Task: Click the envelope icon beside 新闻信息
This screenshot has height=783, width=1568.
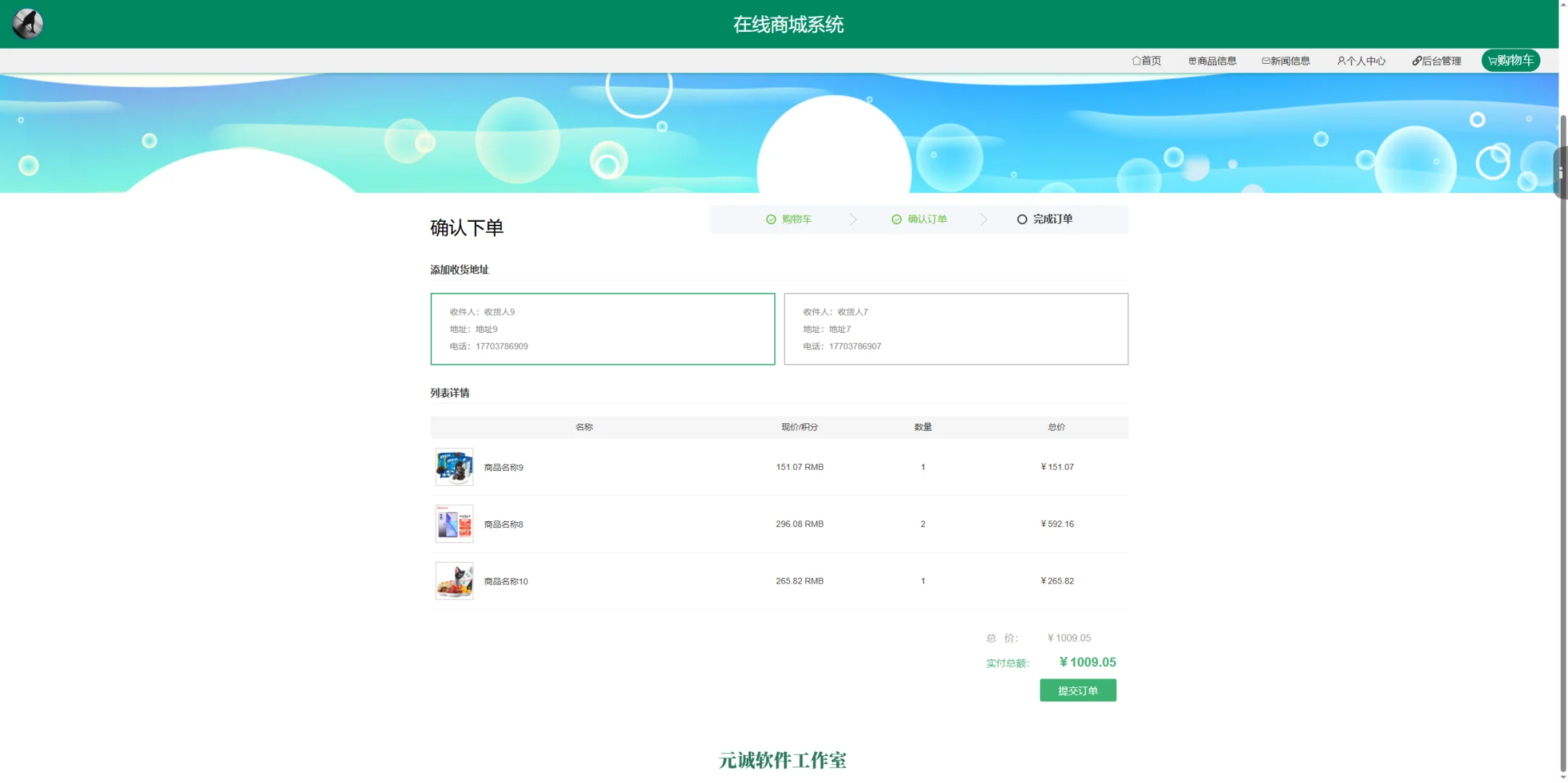Action: pyautogui.click(x=1264, y=61)
